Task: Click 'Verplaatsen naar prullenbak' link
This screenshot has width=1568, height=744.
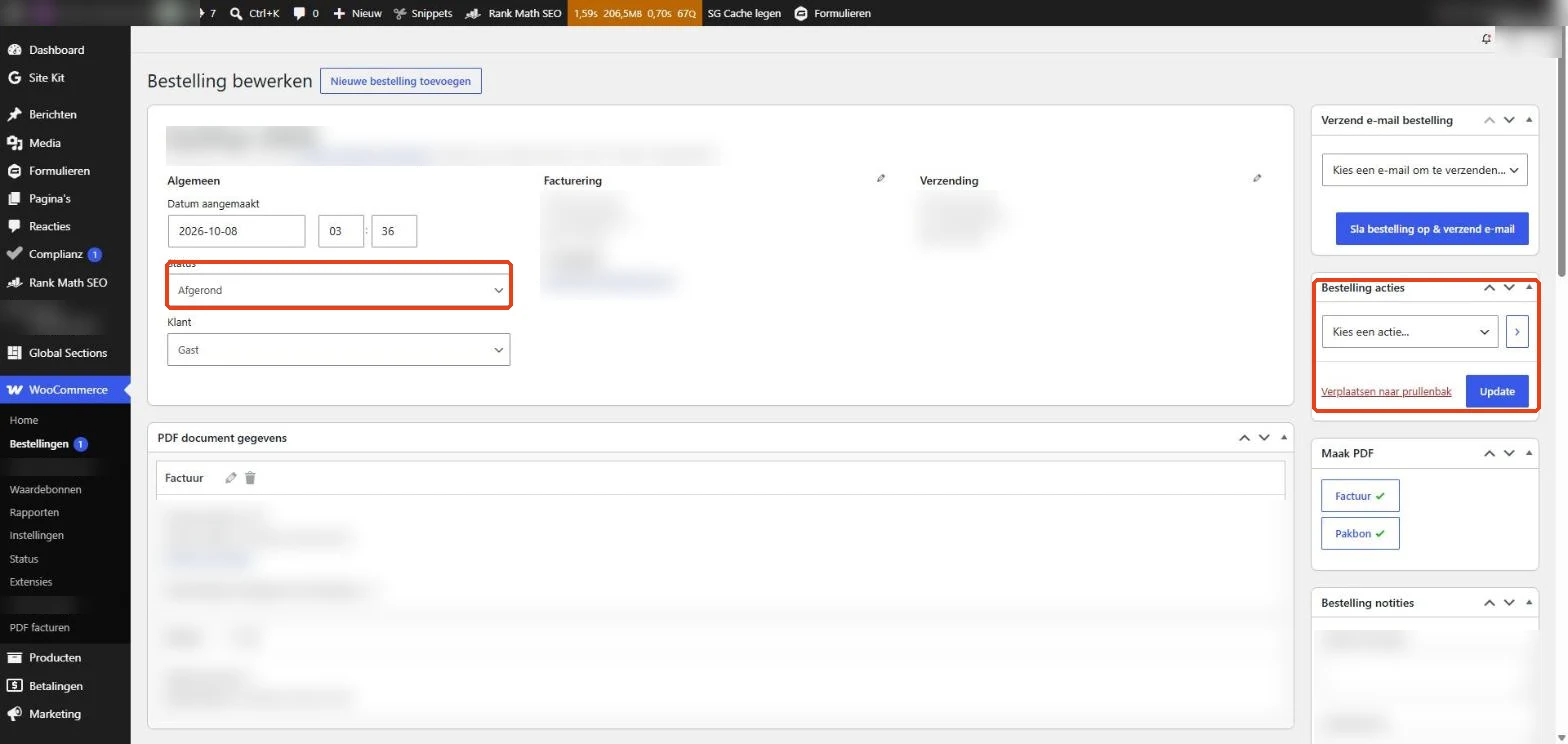Action: [1386, 391]
